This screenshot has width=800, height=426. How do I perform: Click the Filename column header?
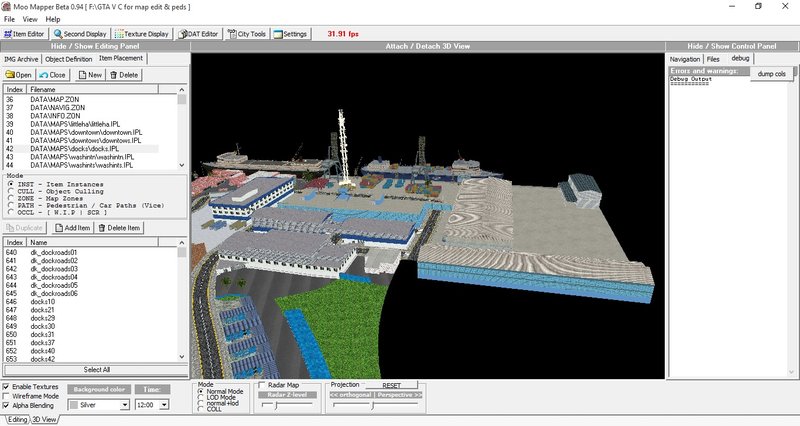click(x=92, y=89)
